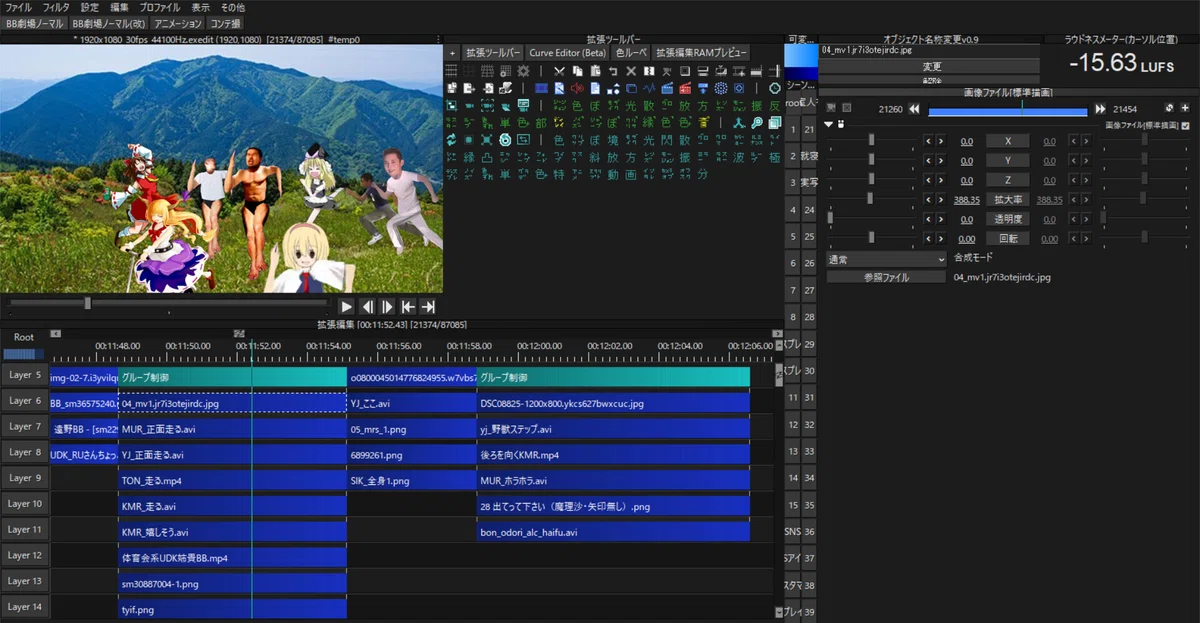The image size is (1200, 623).
Task: Click the left 拡大率 slider handle
Action: click(872, 198)
